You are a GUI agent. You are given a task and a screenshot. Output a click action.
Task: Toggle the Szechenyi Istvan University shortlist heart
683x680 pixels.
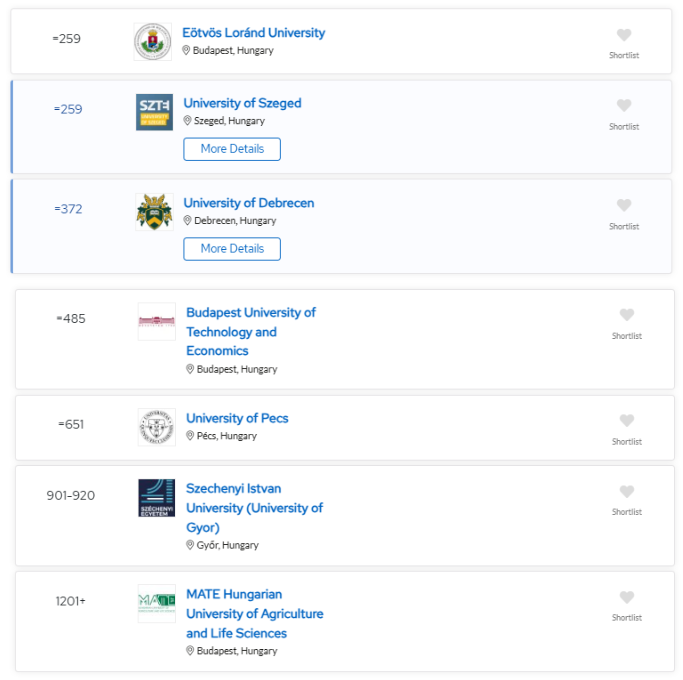[626, 491]
